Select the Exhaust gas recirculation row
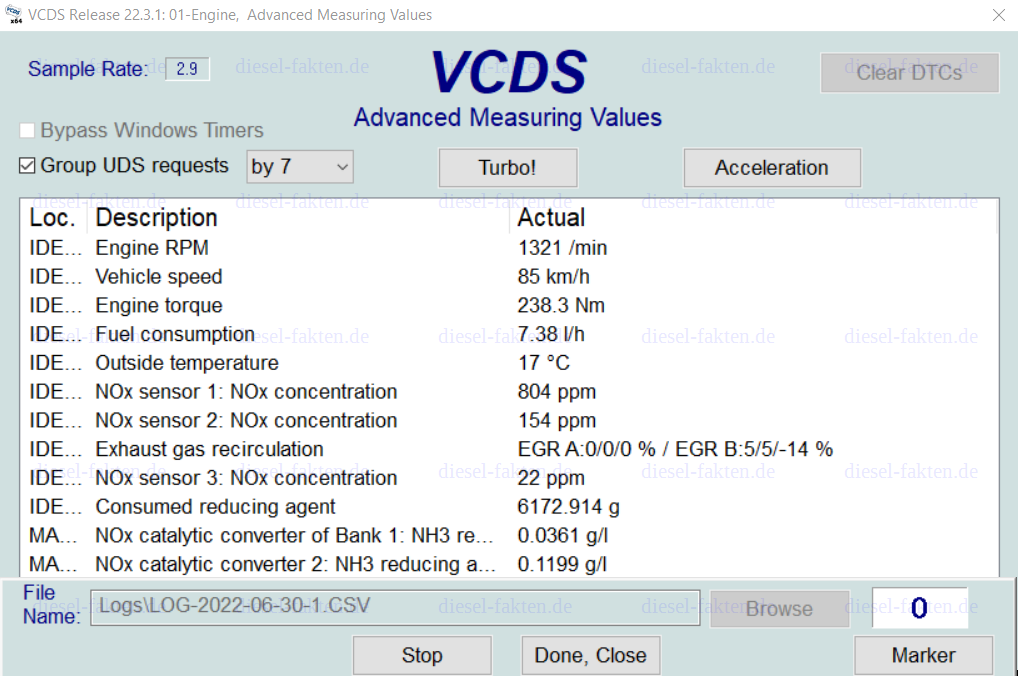Image resolution: width=1018 pixels, height=676 pixels. point(509,449)
